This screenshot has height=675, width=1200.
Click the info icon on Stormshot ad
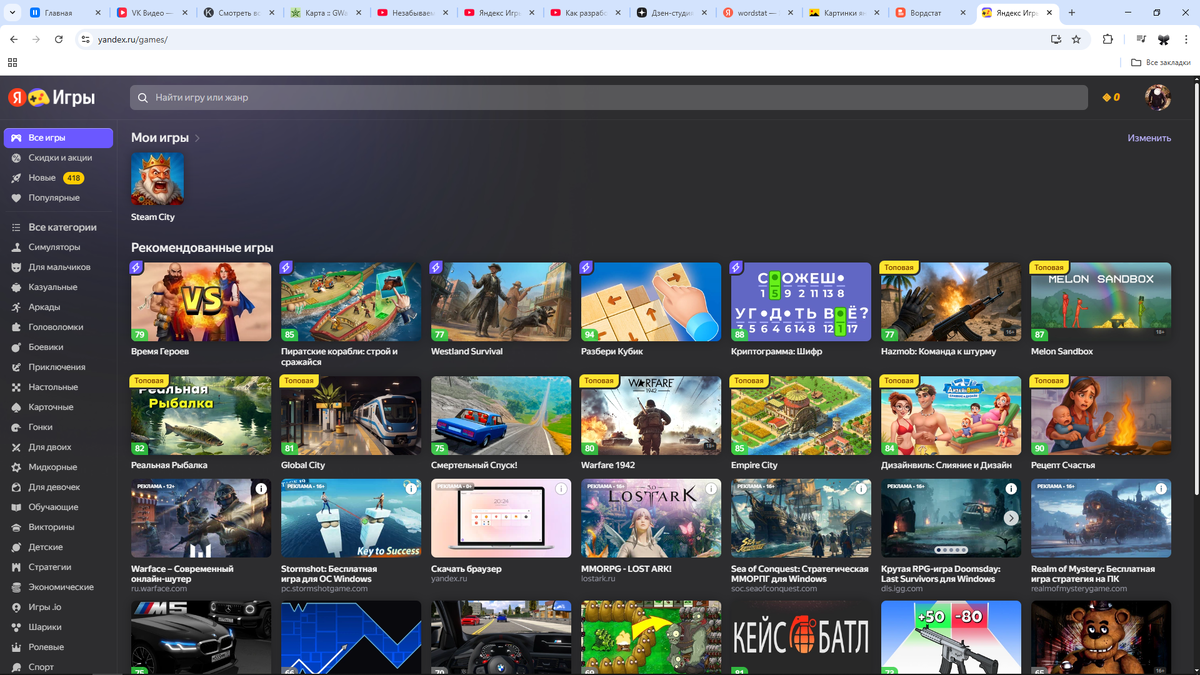(411, 489)
